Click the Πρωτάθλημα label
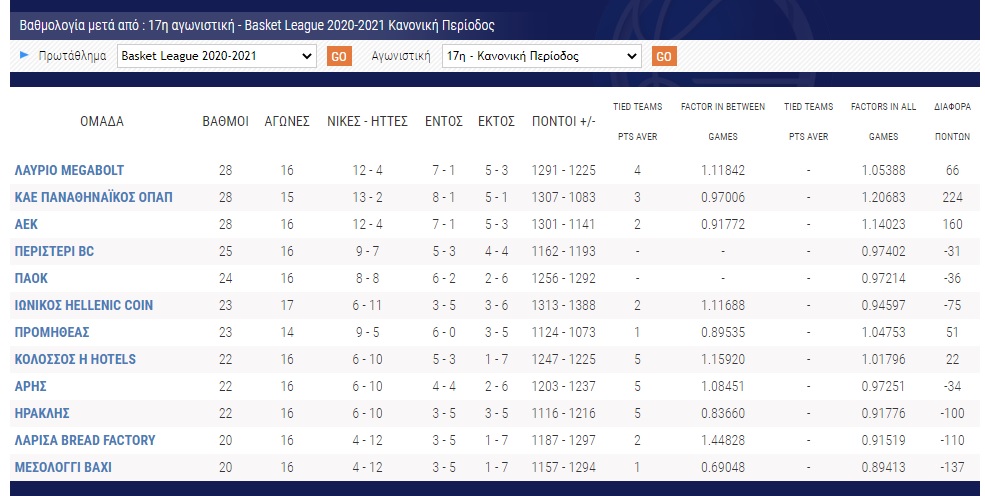The width and height of the screenshot is (985, 496). tap(72, 55)
